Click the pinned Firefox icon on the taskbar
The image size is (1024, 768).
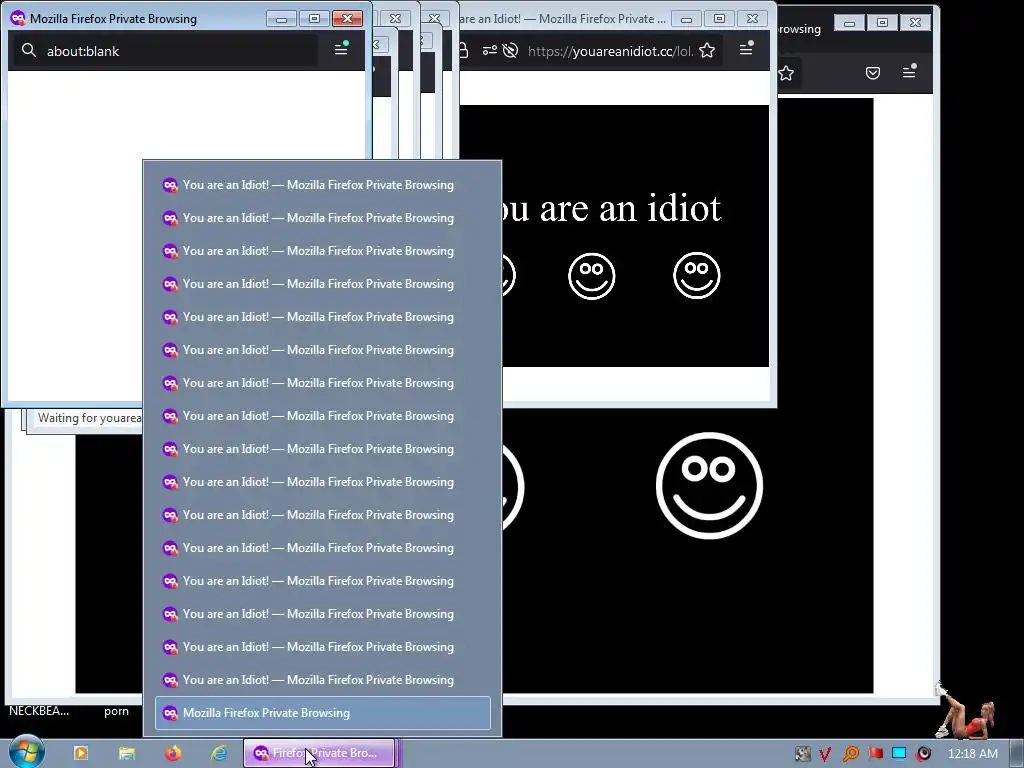[x=173, y=753]
